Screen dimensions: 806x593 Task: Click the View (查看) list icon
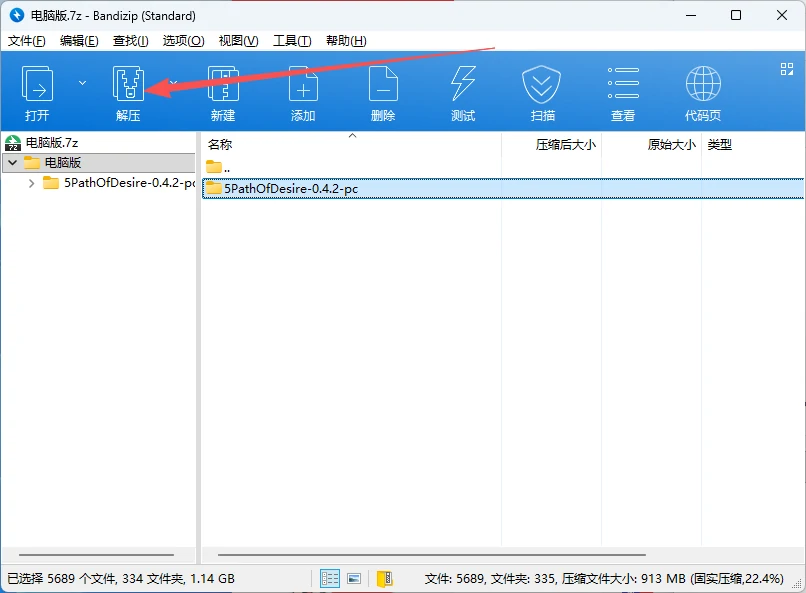pyautogui.click(x=622, y=83)
